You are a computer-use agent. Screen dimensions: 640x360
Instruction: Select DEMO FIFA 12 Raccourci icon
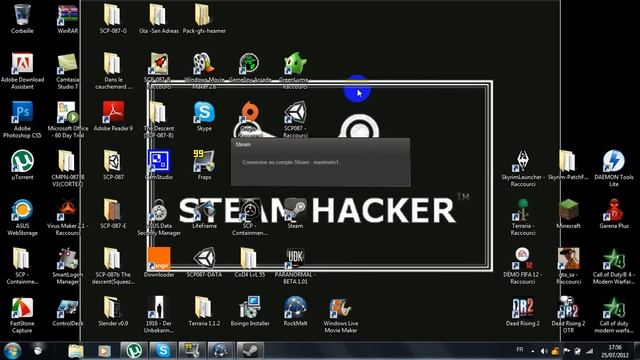(x=523, y=266)
